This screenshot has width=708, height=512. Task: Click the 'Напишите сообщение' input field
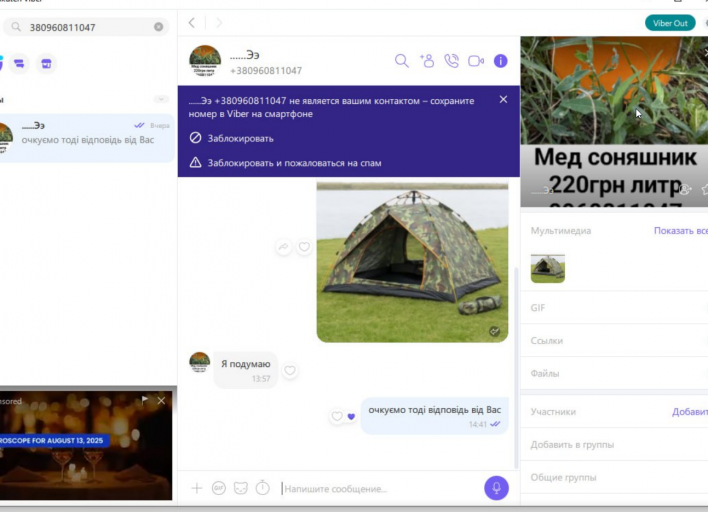[379, 489]
